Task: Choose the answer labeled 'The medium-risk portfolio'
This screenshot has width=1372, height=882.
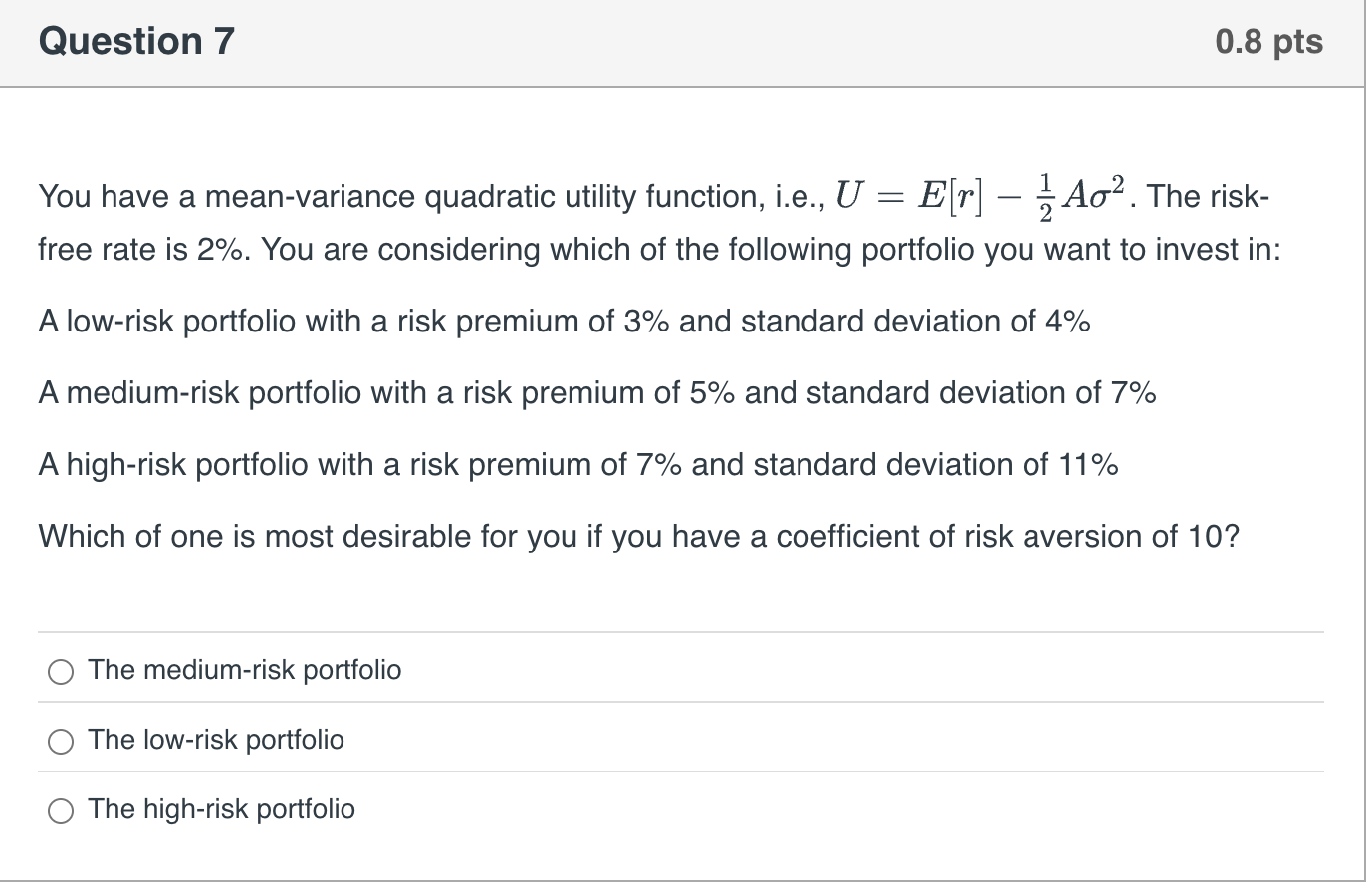Action: pyautogui.click(x=243, y=671)
